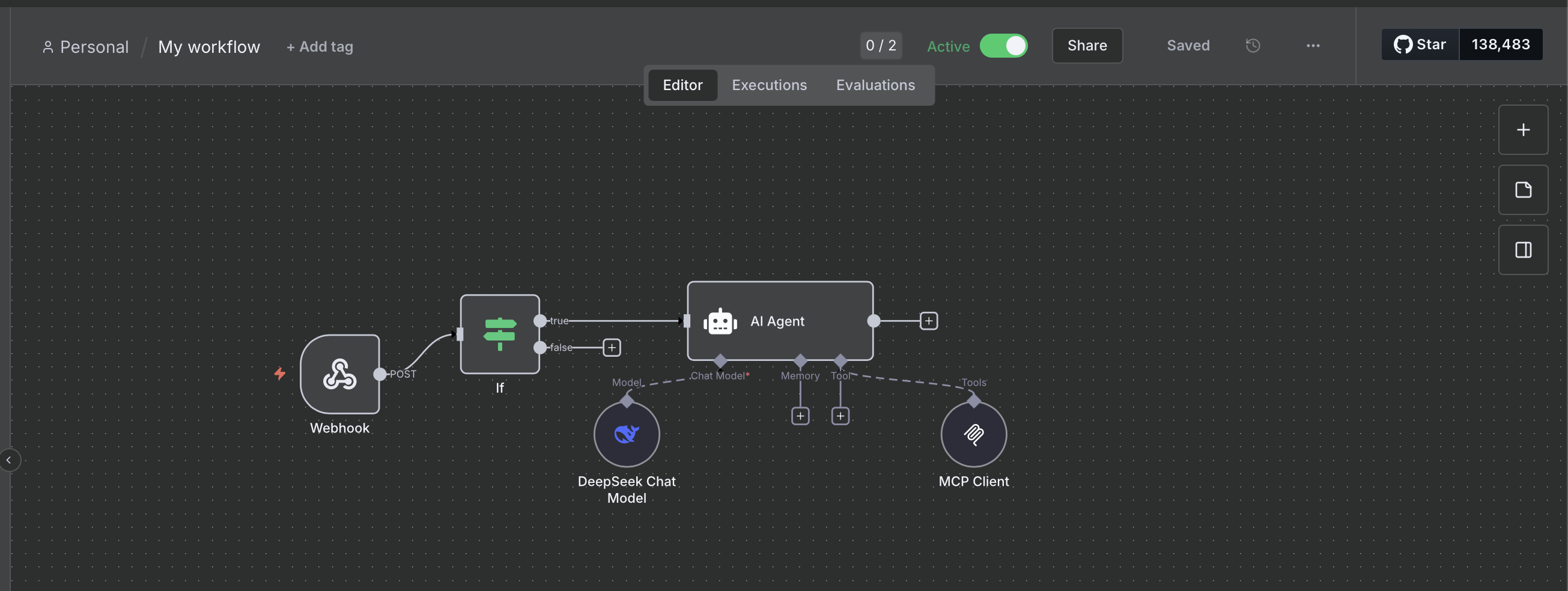
Task: Open the AI Agent node
Action: (x=780, y=321)
